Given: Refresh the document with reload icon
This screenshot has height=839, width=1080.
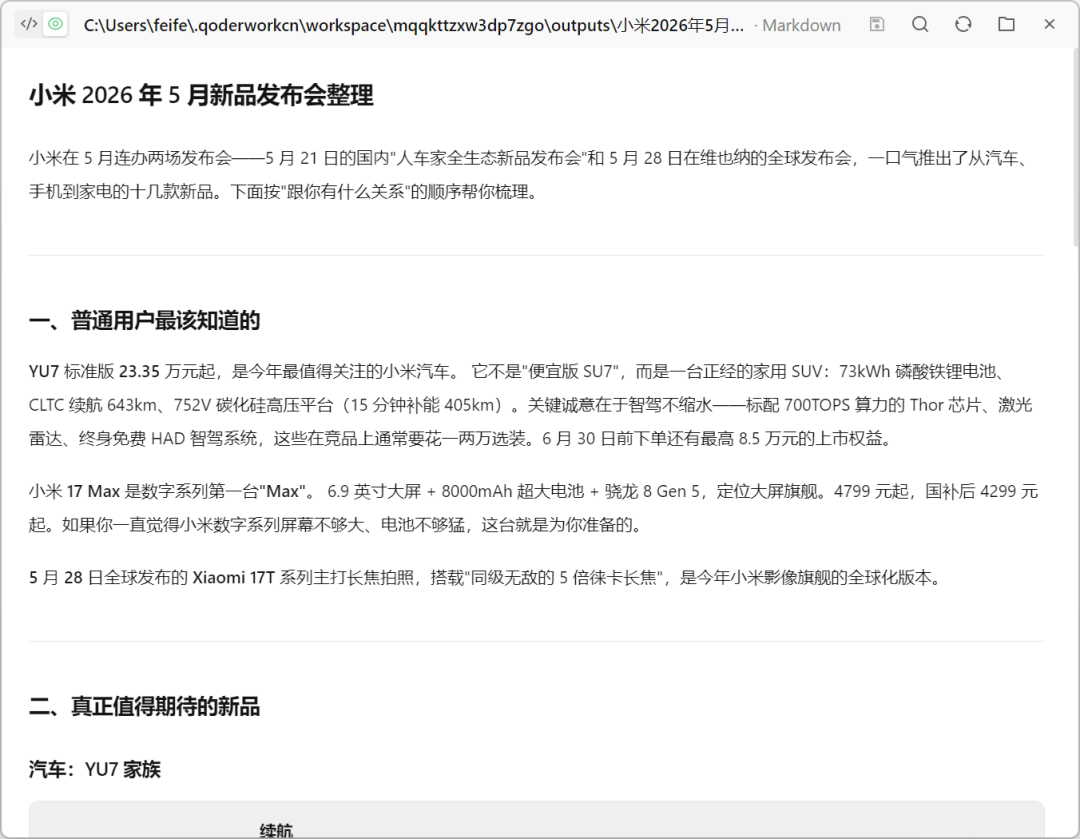Looking at the screenshot, I should (x=963, y=25).
